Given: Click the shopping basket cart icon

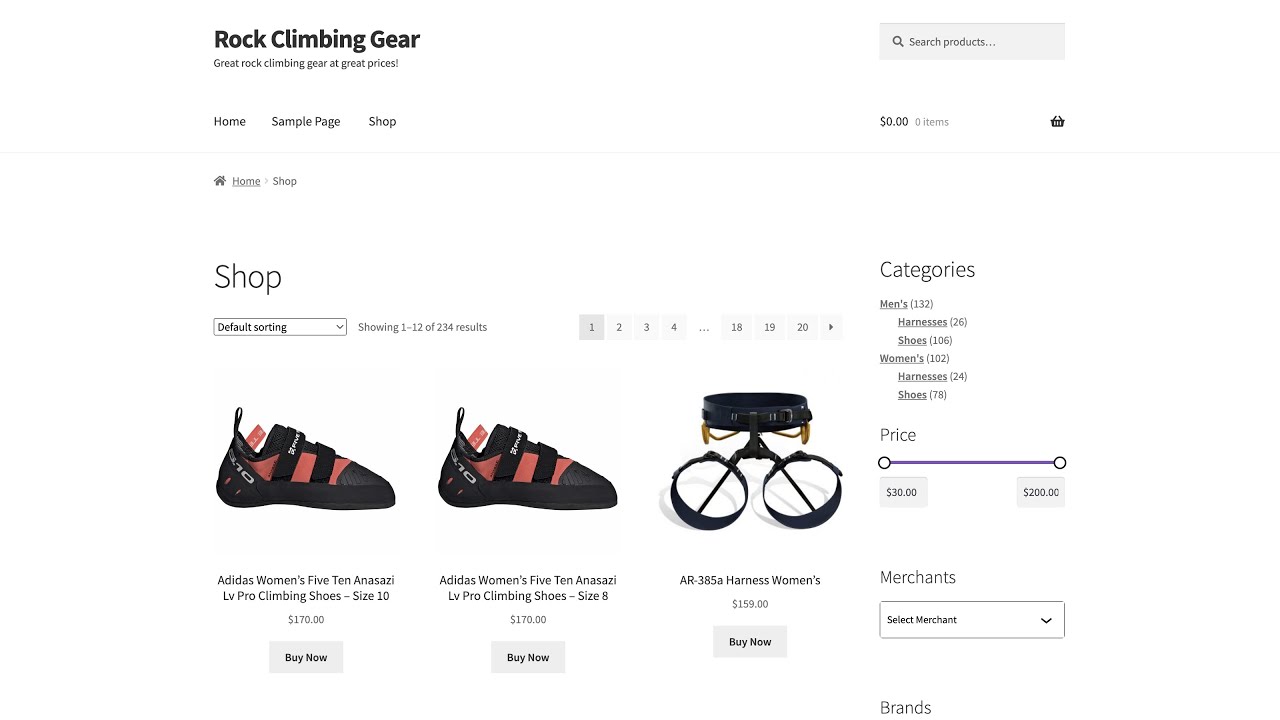Looking at the screenshot, I should [1057, 122].
